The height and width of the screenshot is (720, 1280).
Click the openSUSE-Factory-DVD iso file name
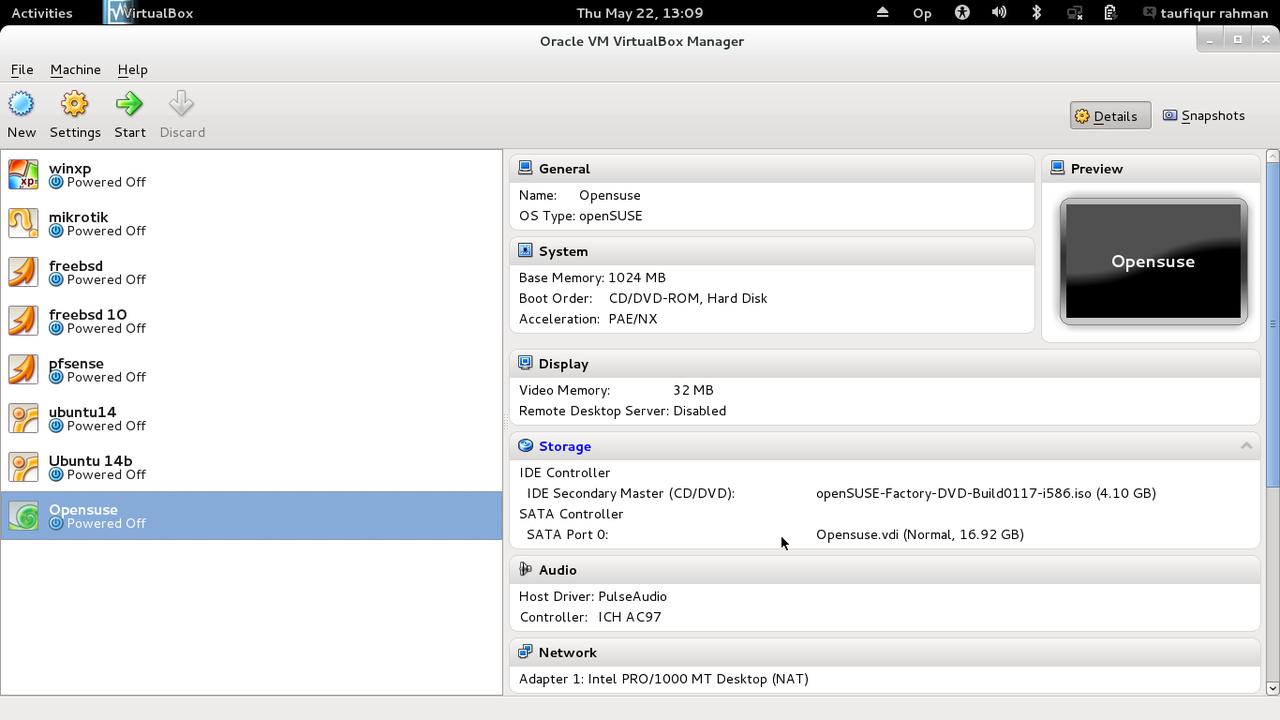(x=986, y=493)
